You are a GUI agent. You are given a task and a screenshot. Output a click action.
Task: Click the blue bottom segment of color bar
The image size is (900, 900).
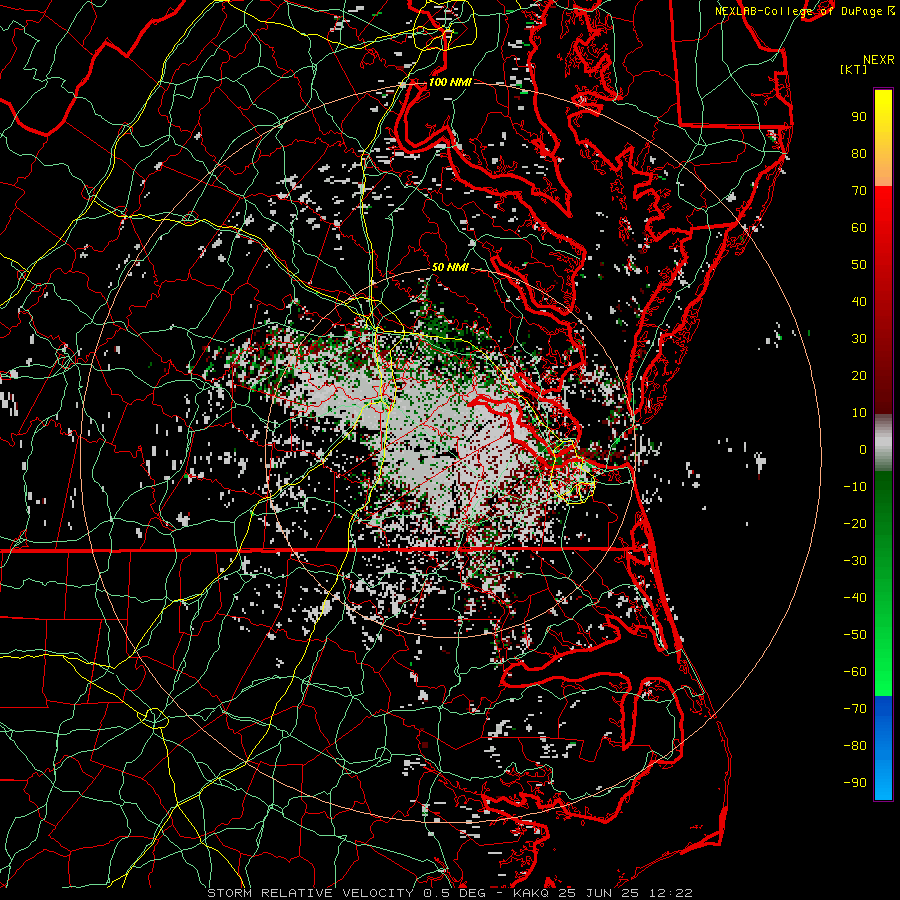point(883,748)
